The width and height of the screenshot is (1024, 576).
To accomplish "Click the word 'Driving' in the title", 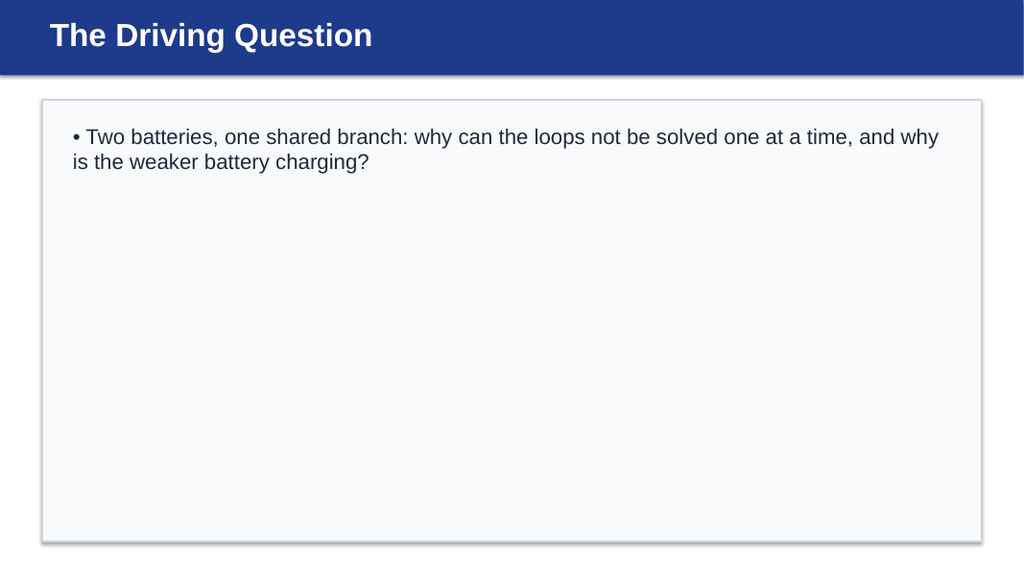I will 170,37.
